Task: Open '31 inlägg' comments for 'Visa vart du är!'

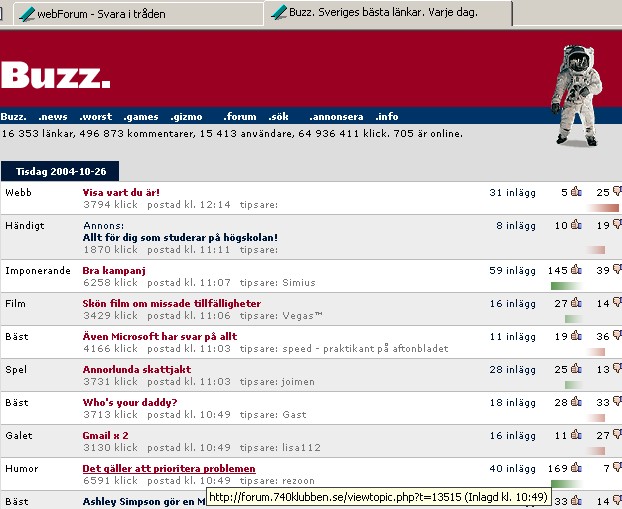Action: (x=512, y=193)
